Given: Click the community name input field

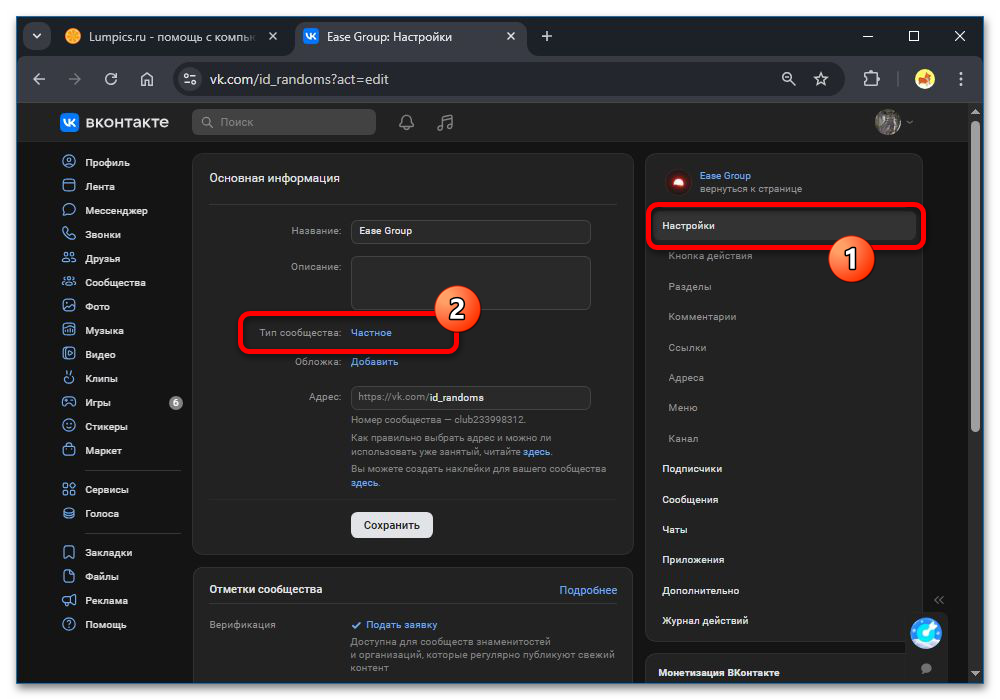Looking at the screenshot, I should [x=470, y=231].
